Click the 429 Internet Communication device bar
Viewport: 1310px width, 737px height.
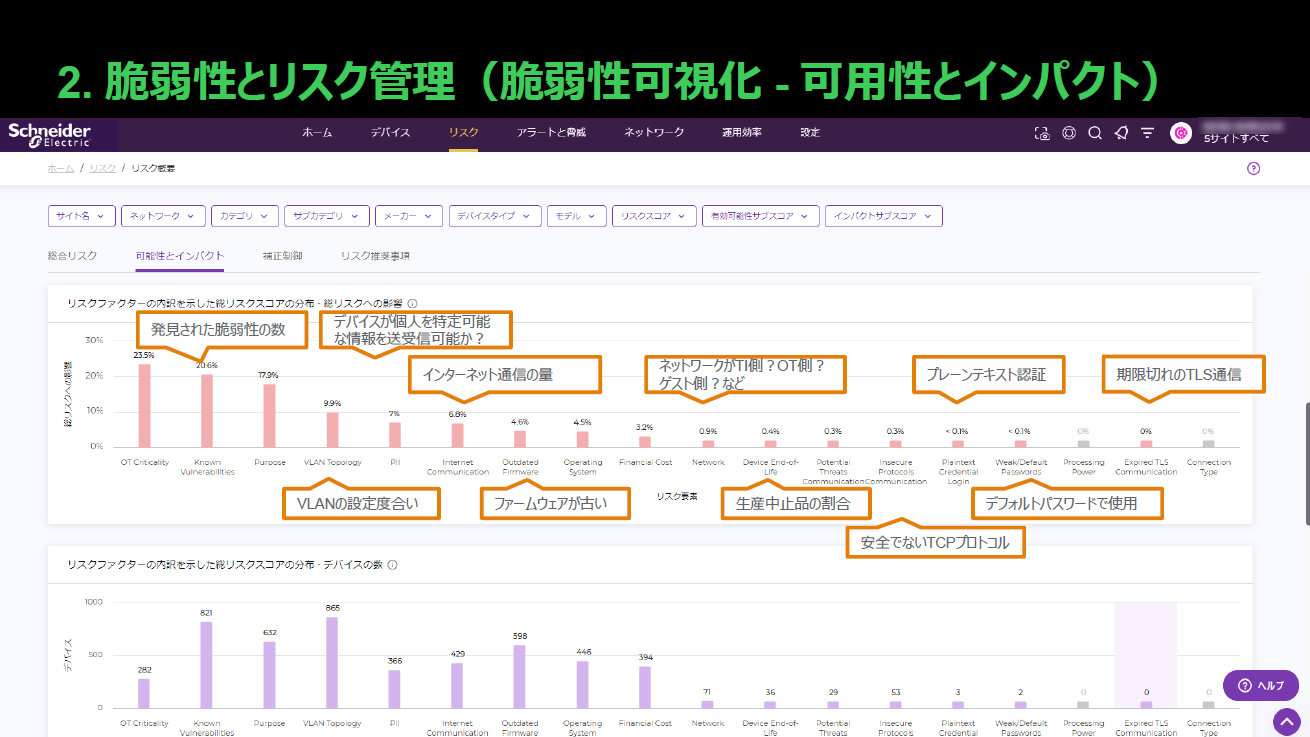pos(457,685)
